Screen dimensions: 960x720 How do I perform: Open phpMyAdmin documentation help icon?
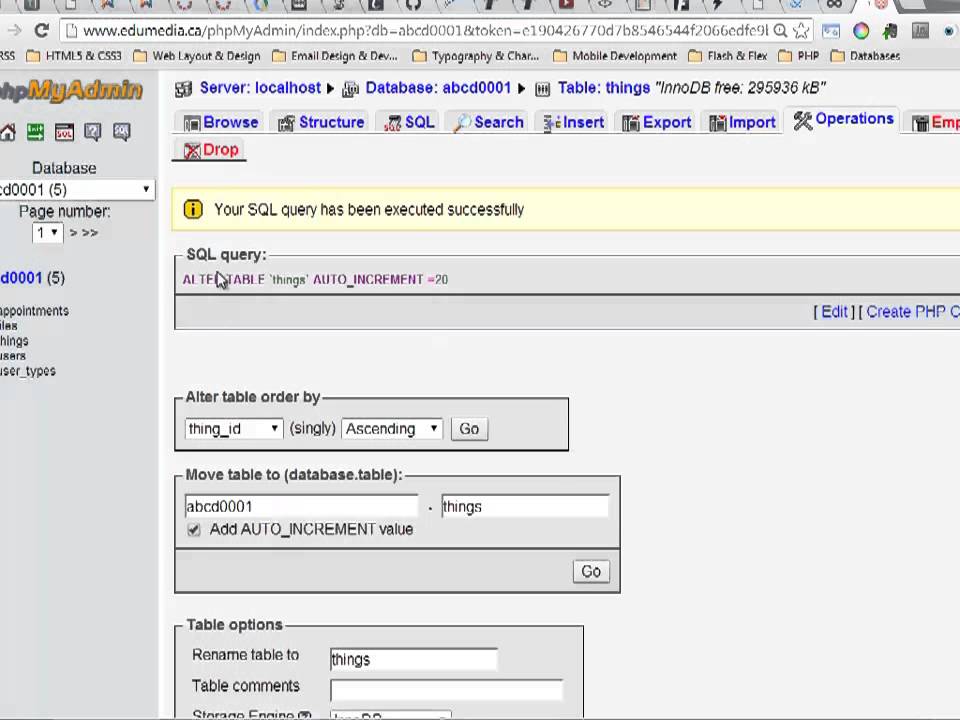coord(93,132)
